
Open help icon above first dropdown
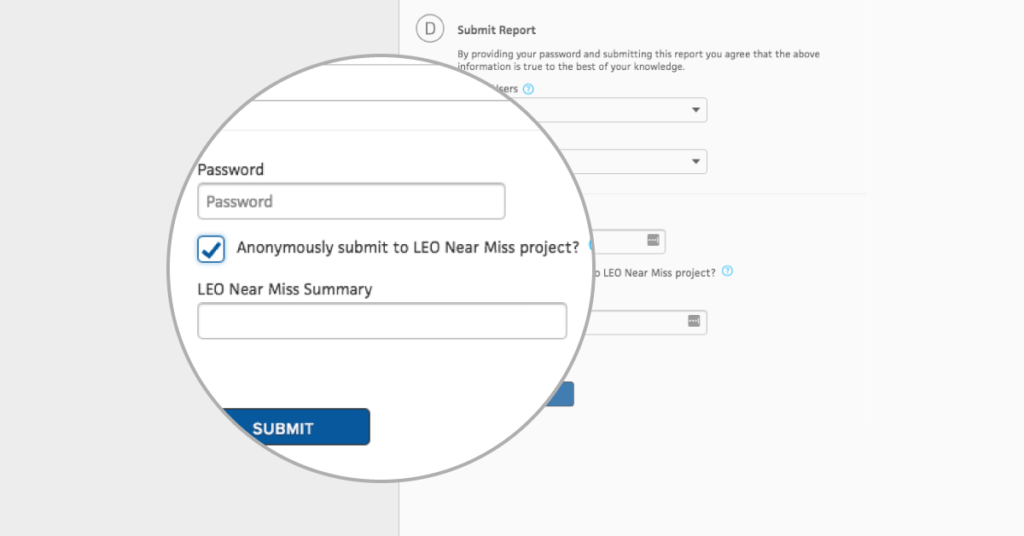click(x=528, y=89)
